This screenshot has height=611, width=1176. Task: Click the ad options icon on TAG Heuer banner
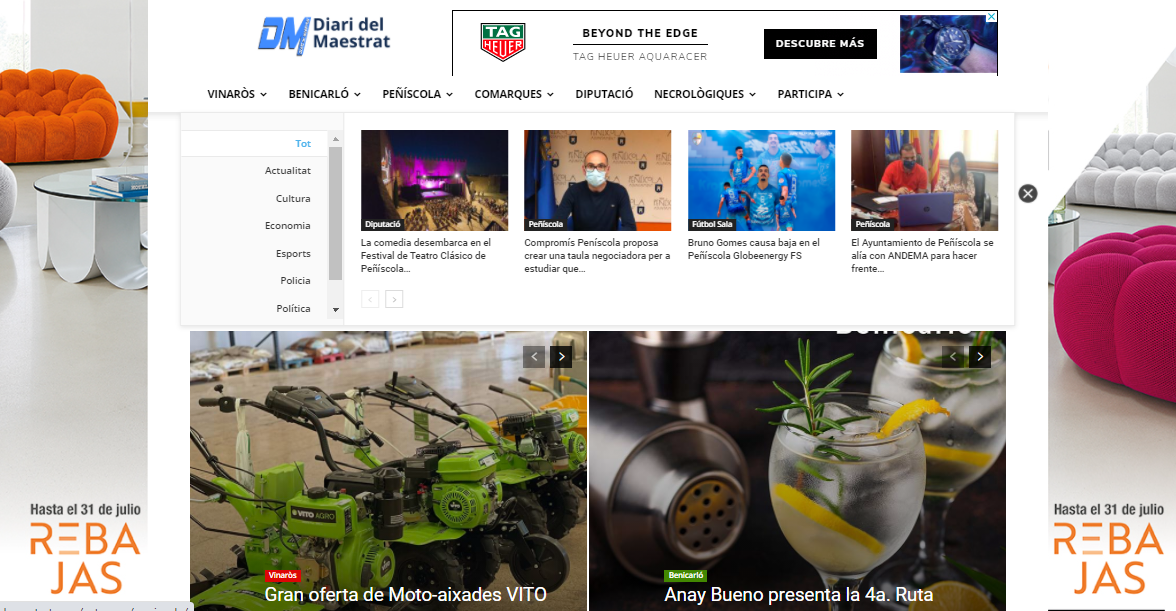click(992, 16)
